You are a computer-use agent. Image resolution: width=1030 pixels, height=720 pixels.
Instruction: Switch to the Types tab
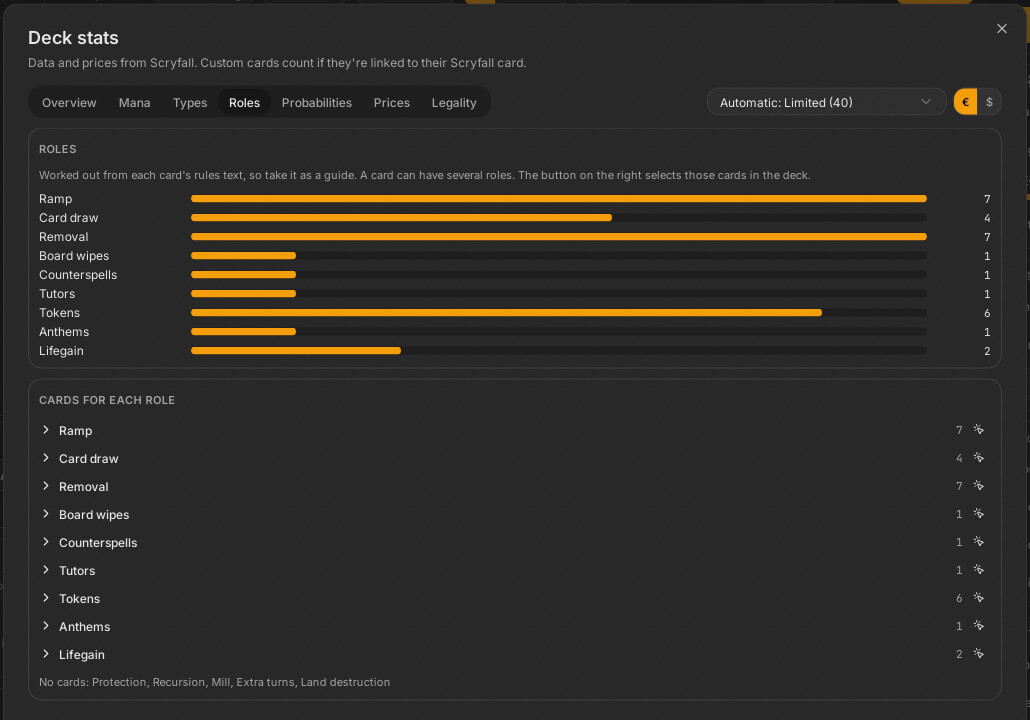point(190,102)
